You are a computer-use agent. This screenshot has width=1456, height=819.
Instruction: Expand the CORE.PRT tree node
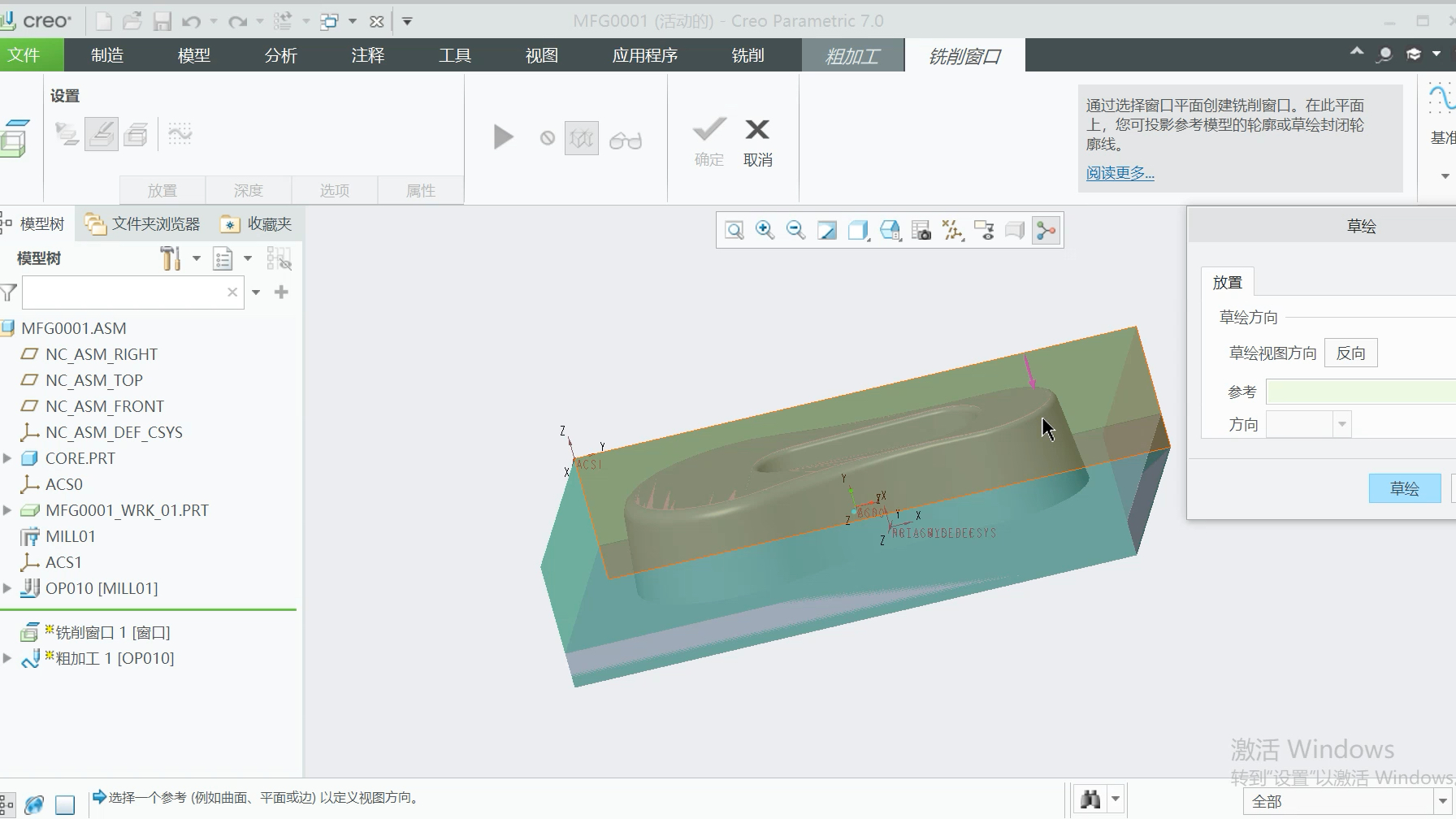(x=7, y=458)
